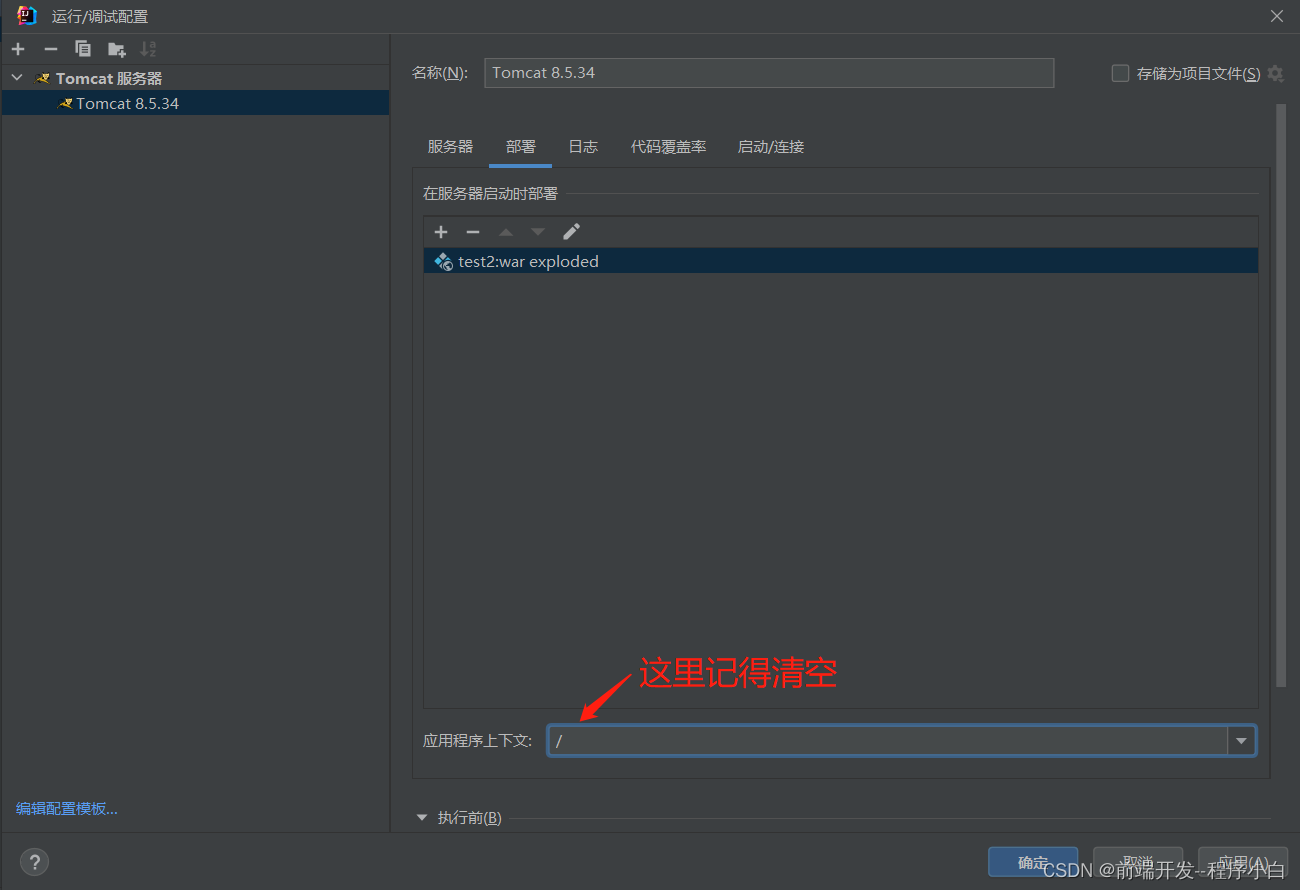The image size is (1300, 890).
Task: Click the 应用程序上下文 input field
Action: pos(888,740)
